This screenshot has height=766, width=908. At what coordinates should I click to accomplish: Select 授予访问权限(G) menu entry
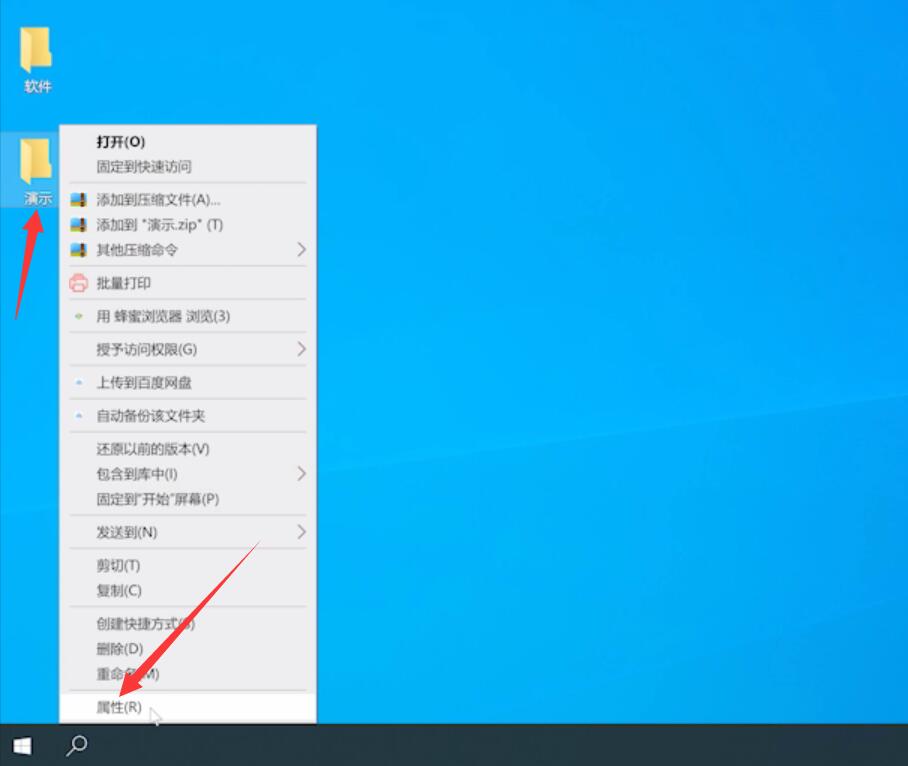click(188, 350)
